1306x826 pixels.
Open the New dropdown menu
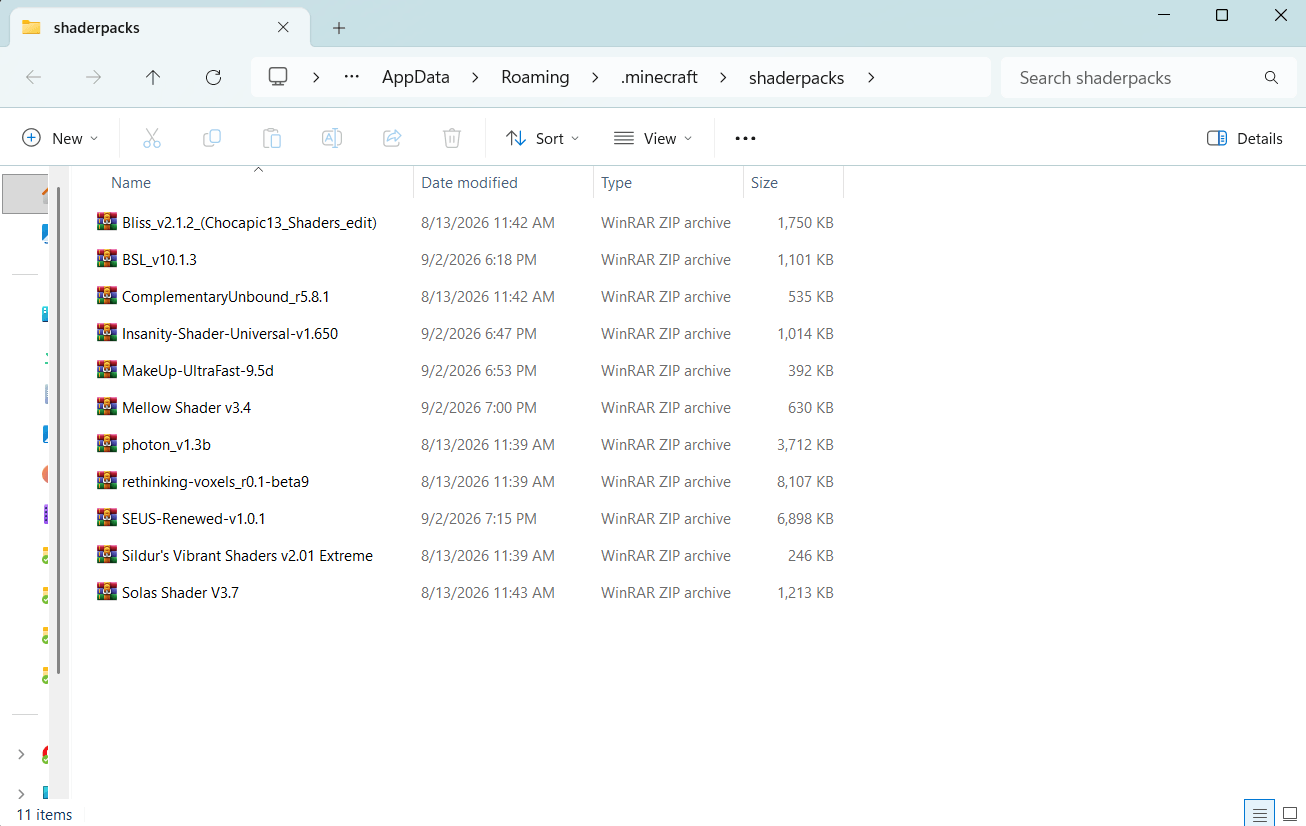(60, 138)
